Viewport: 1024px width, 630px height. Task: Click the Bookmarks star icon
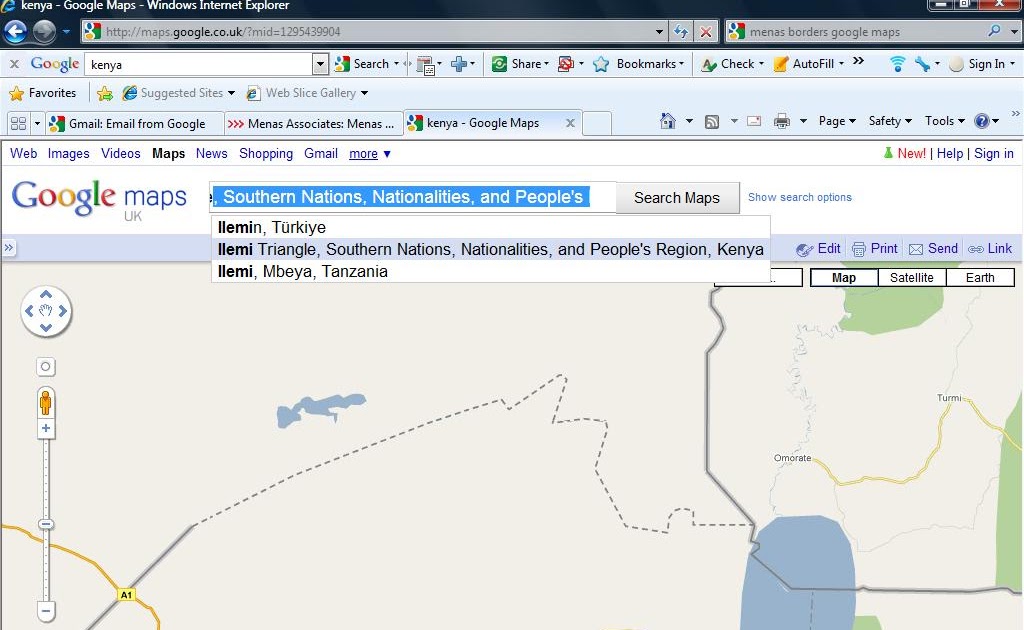(x=600, y=63)
